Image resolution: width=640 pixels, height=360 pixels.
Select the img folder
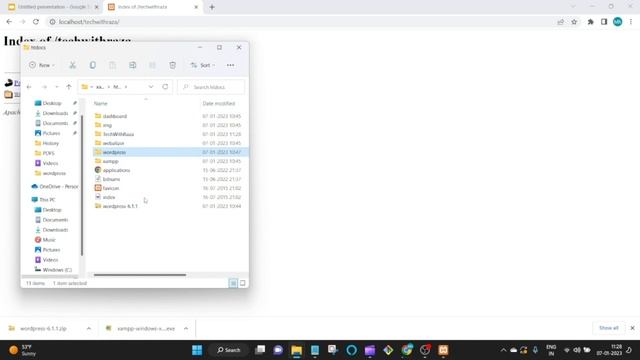click(x=107, y=125)
